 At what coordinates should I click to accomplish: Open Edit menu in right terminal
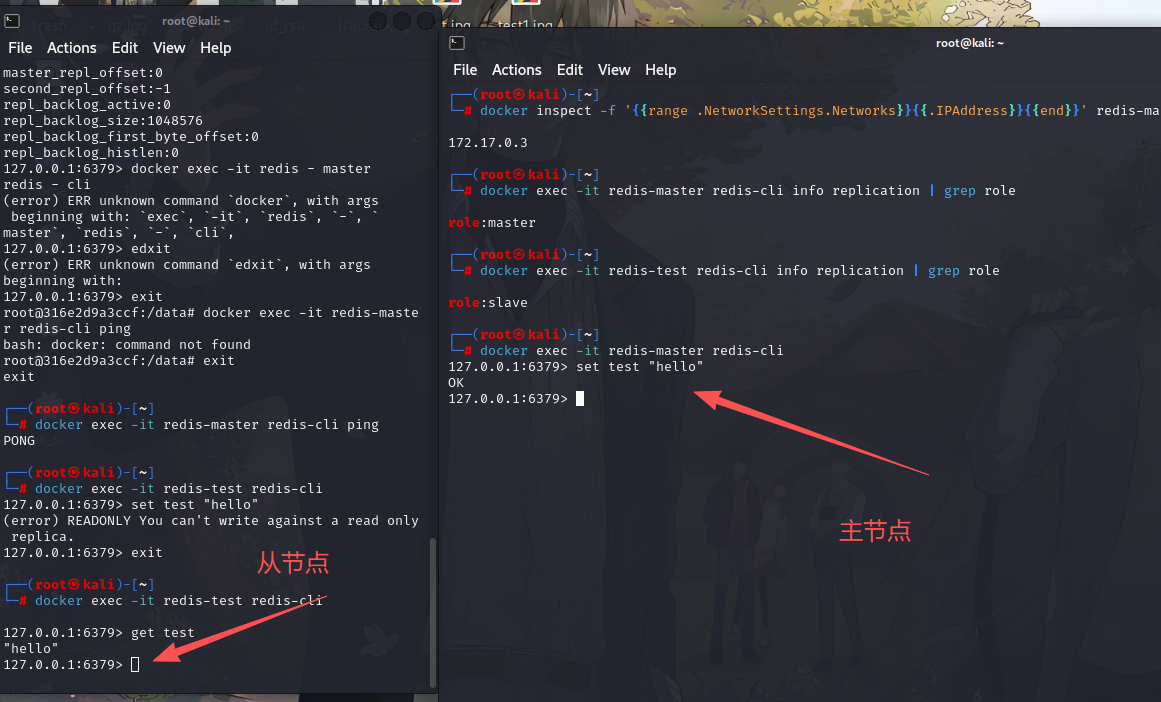(x=570, y=70)
